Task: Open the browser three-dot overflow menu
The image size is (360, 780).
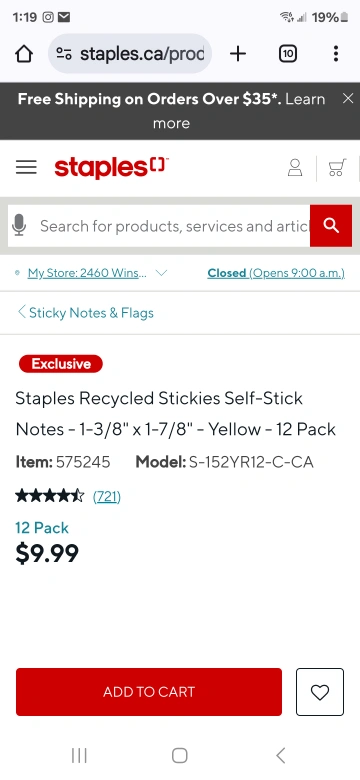Action: point(336,54)
